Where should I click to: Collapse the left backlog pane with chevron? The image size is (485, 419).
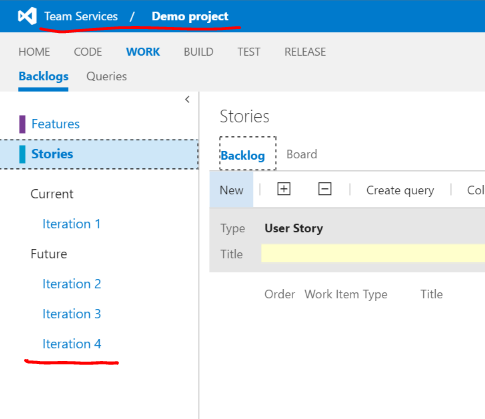click(187, 99)
